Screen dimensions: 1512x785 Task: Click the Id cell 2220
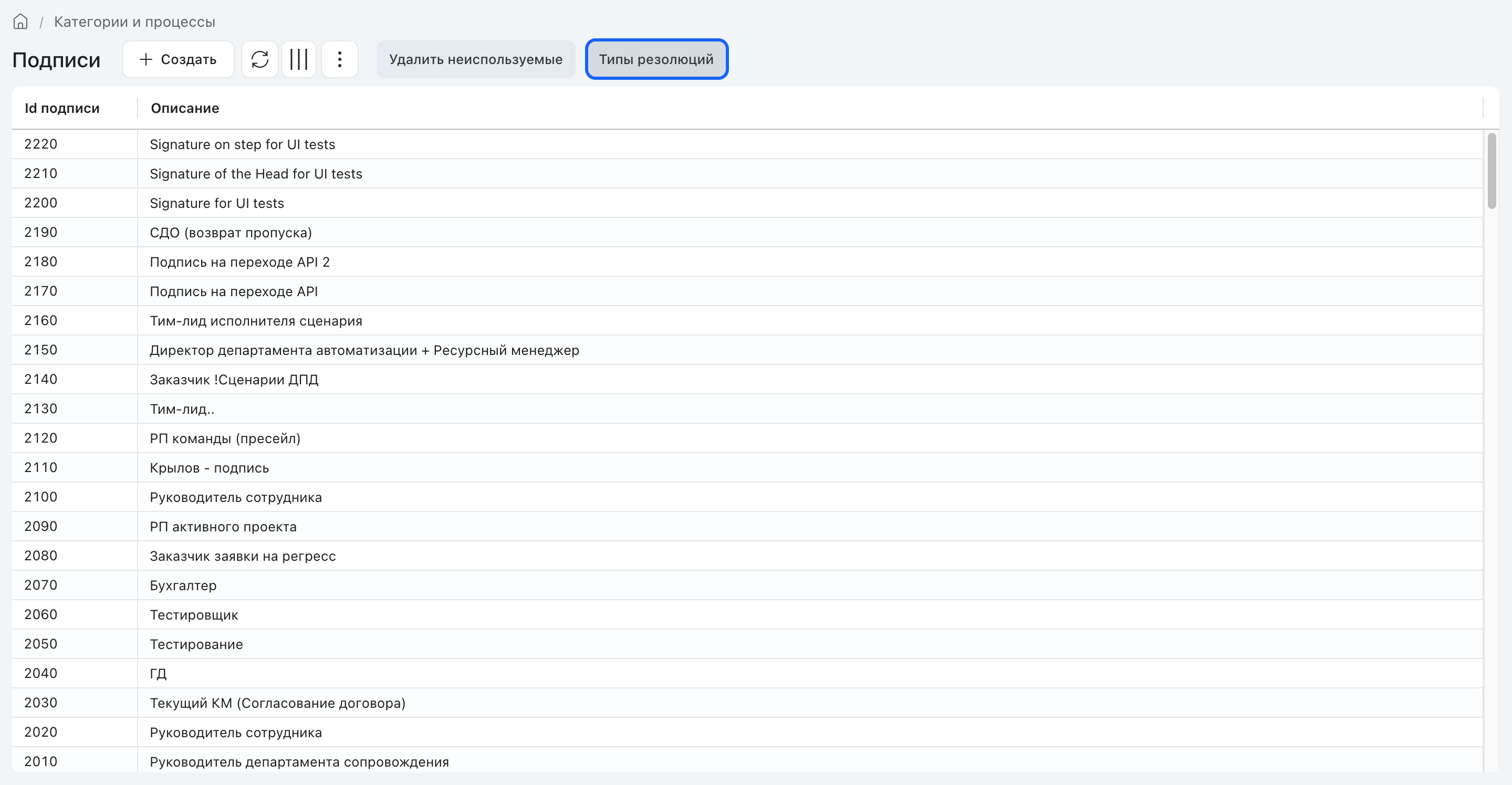[75, 144]
